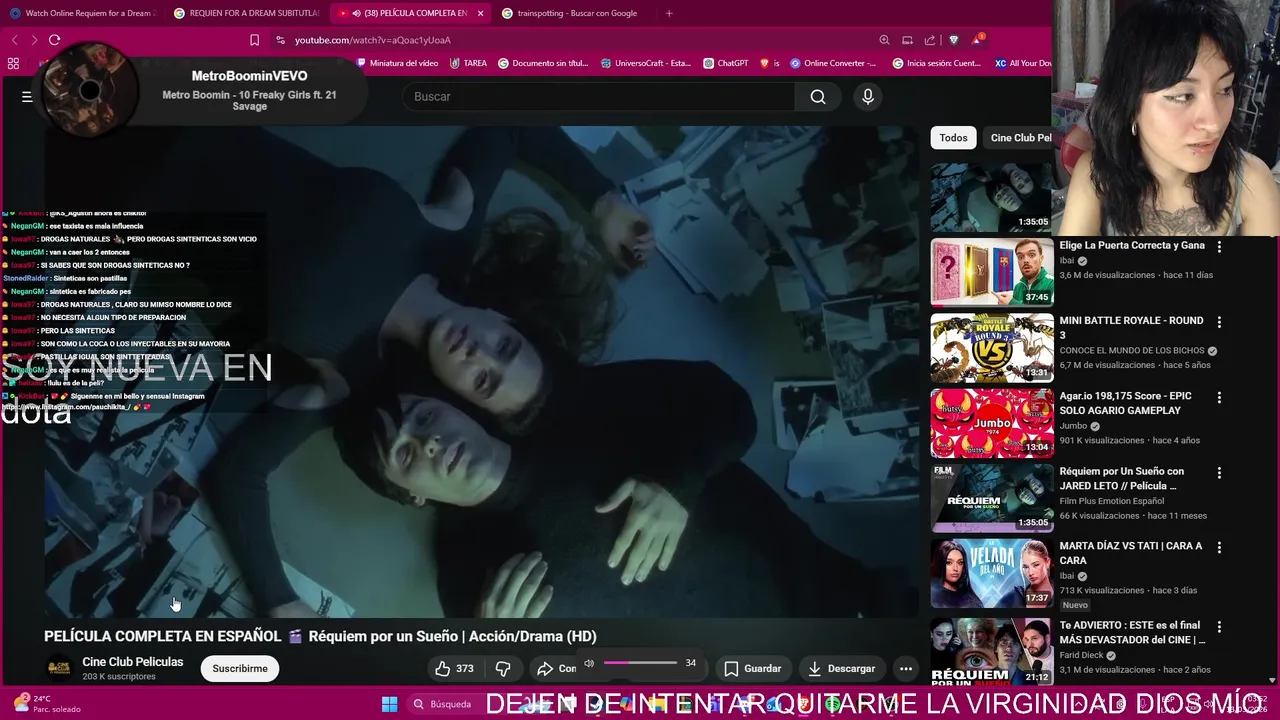Open the zoom magnifier in address bar
The height and width of the screenshot is (720, 1280).
click(x=884, y=40)
